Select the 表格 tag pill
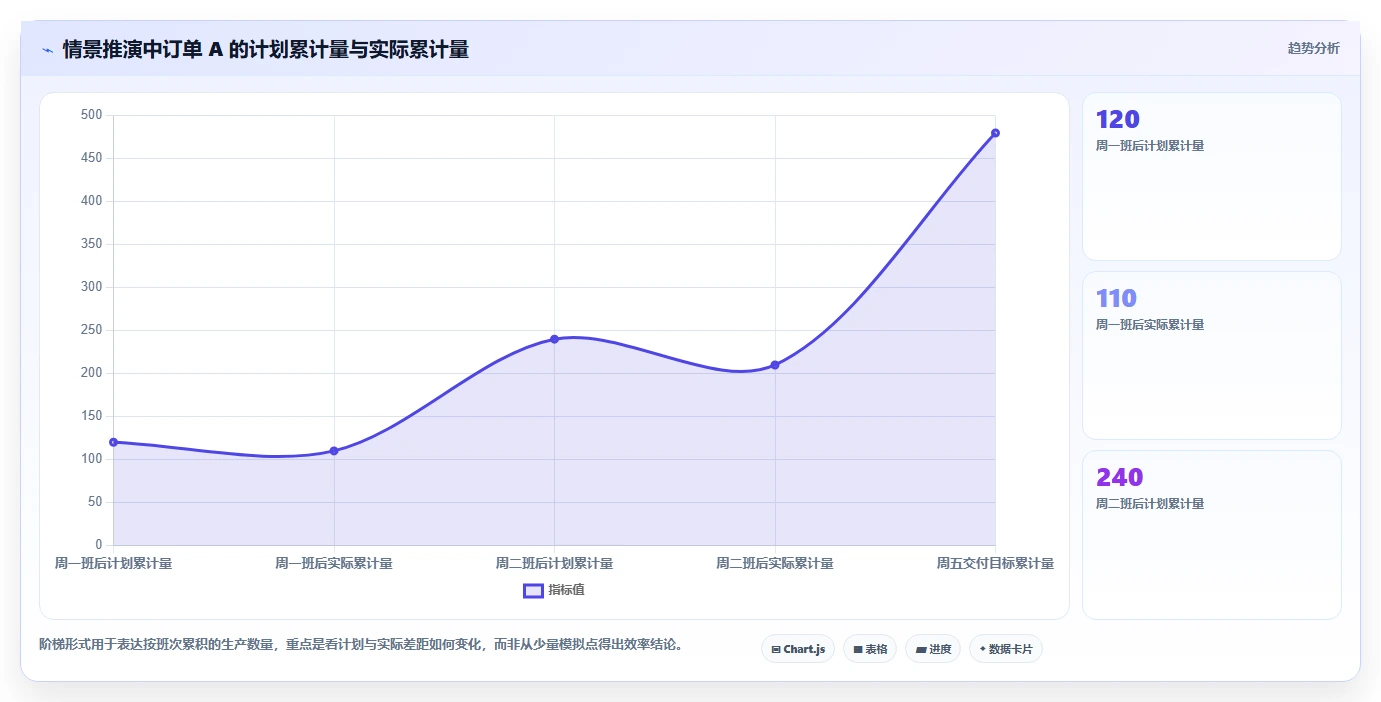Viewport: 1381px width, 702px height. (870, 649)
